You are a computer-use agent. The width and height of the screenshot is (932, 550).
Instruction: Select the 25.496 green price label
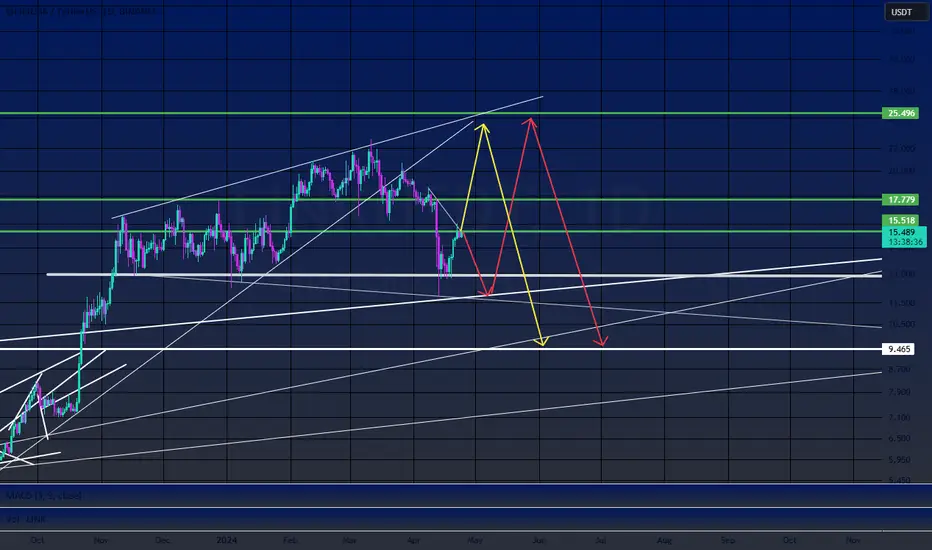coord(900,113)
